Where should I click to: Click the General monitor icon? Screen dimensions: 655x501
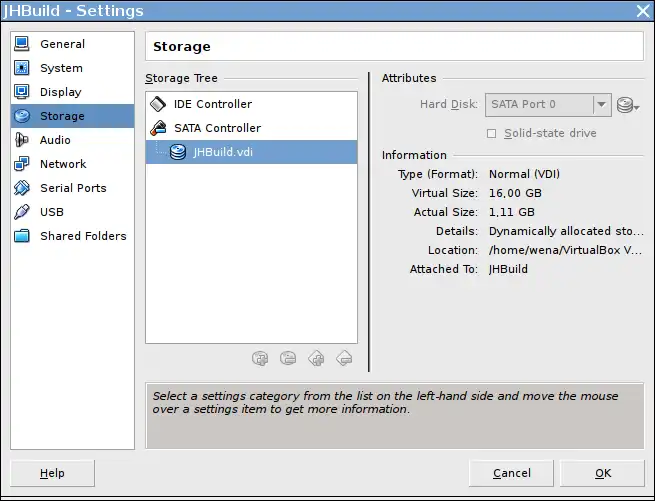pyautogui.click(x=22, y=44)
